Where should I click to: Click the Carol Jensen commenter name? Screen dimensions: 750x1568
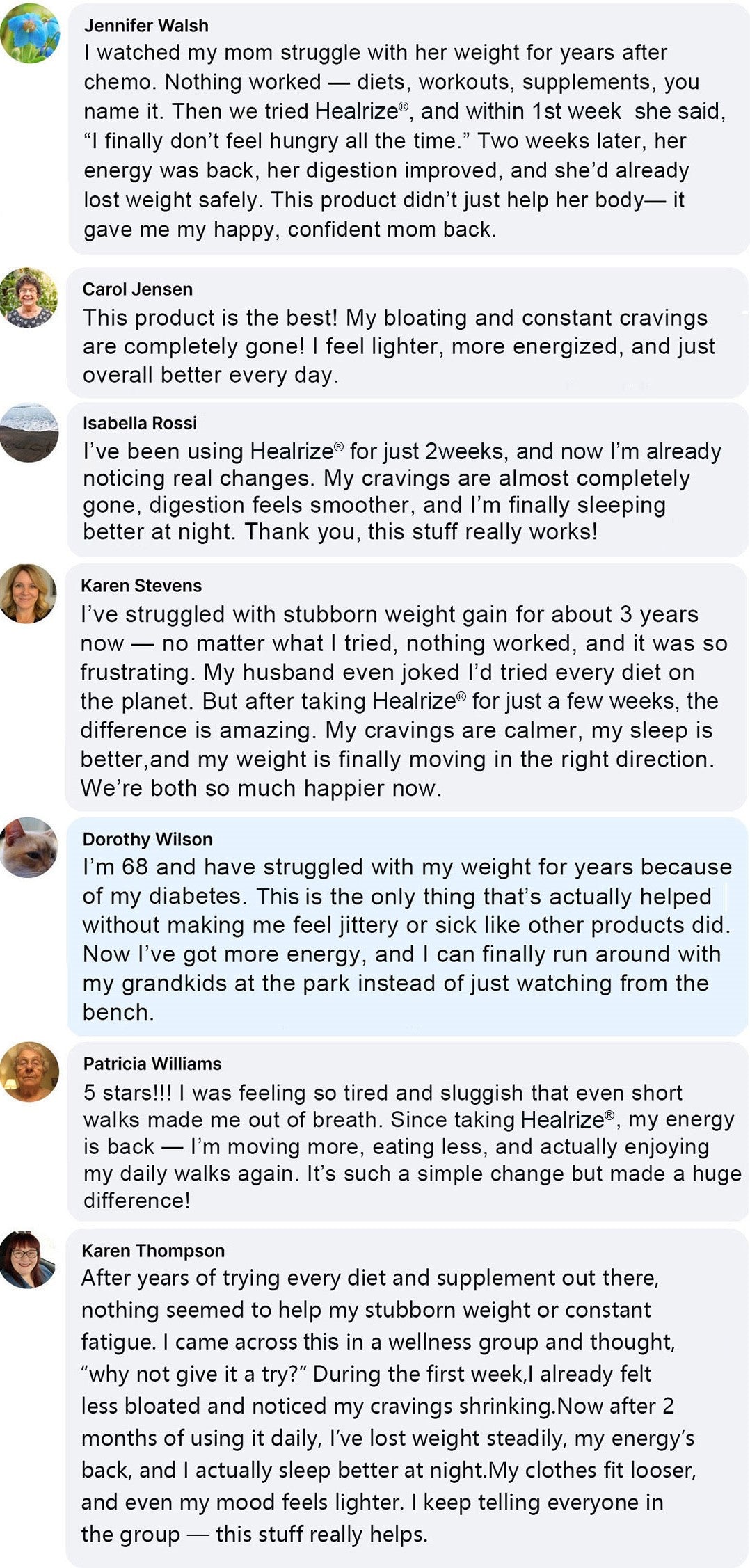pos(138,289)
